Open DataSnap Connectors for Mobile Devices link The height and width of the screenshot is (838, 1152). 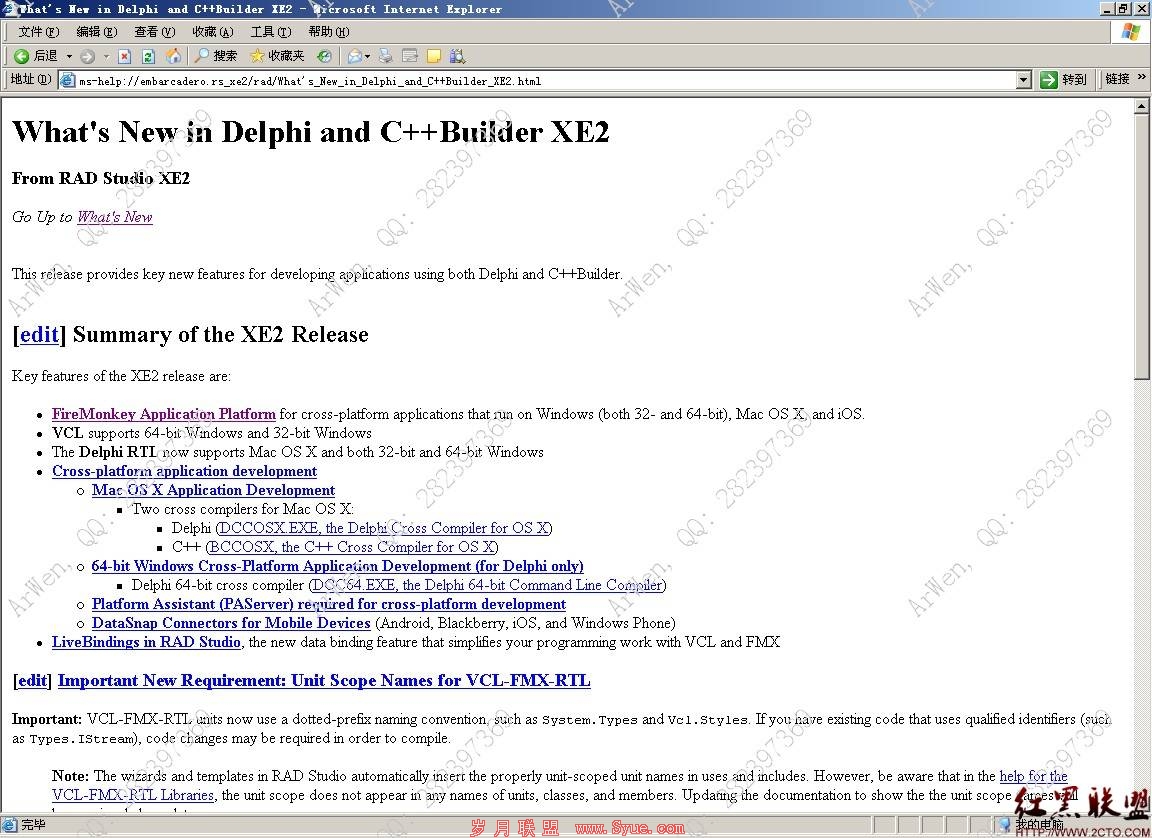click(231, 624)
